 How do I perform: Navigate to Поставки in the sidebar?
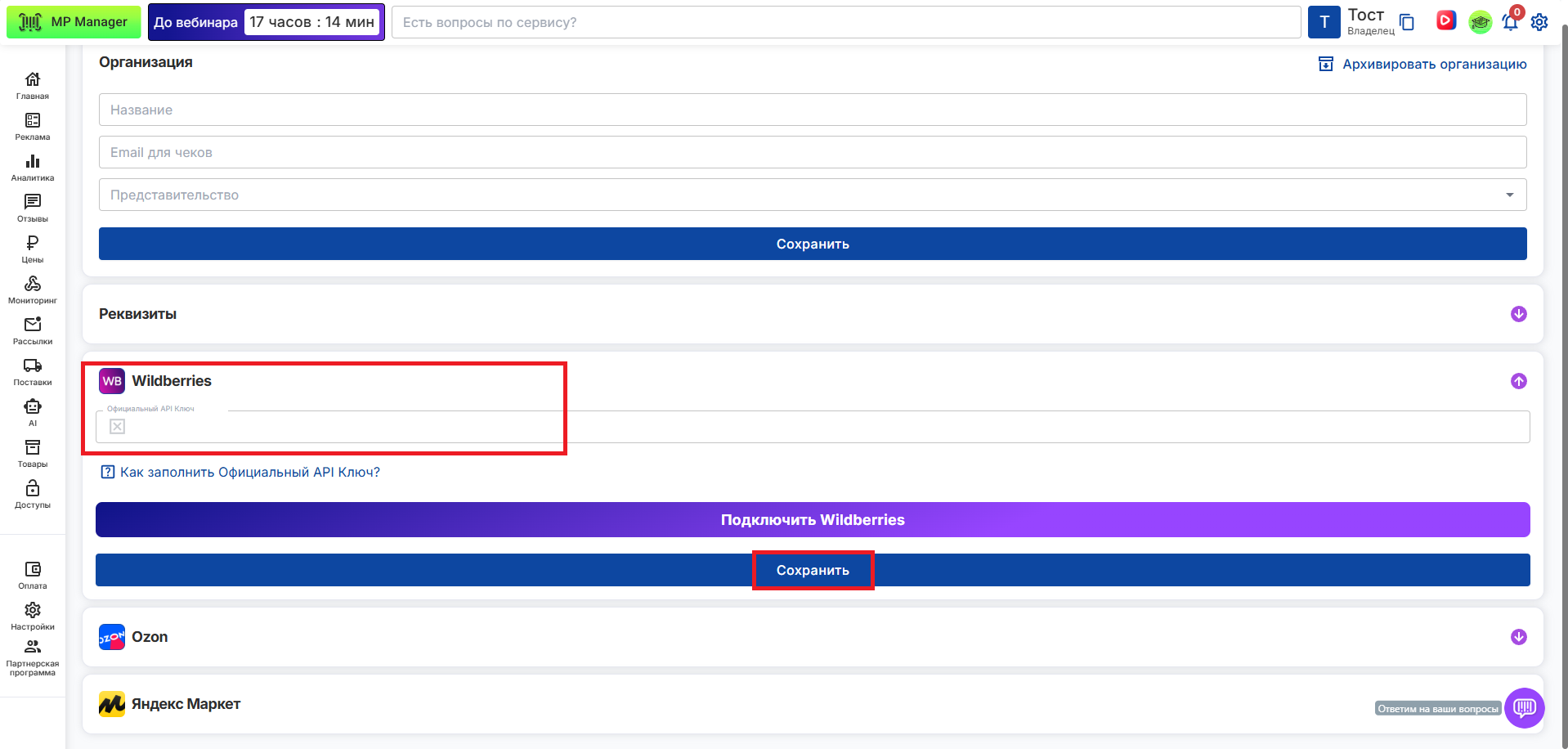(x=33, y=371)
